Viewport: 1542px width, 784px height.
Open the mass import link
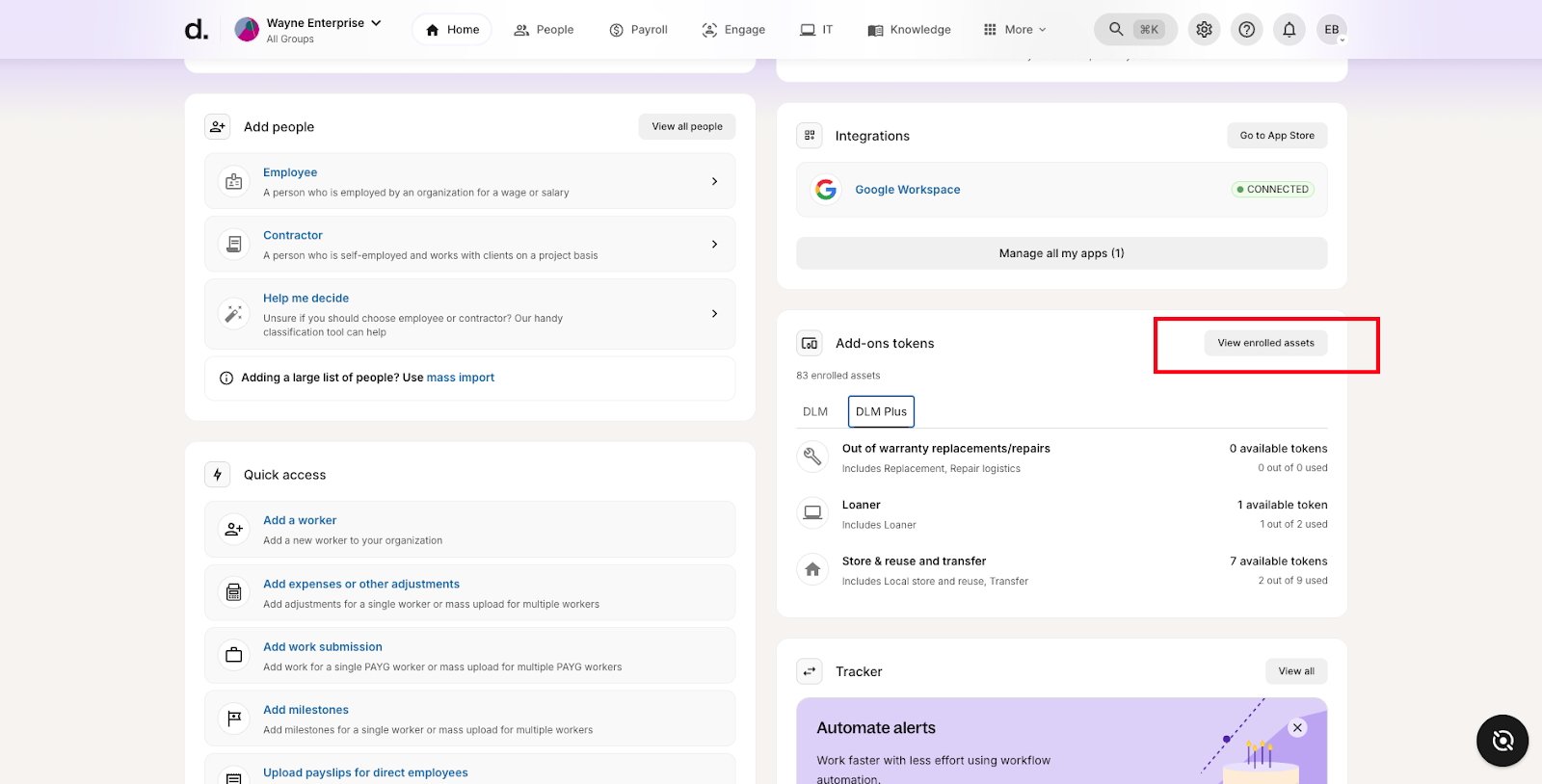[x=460, y=378]
